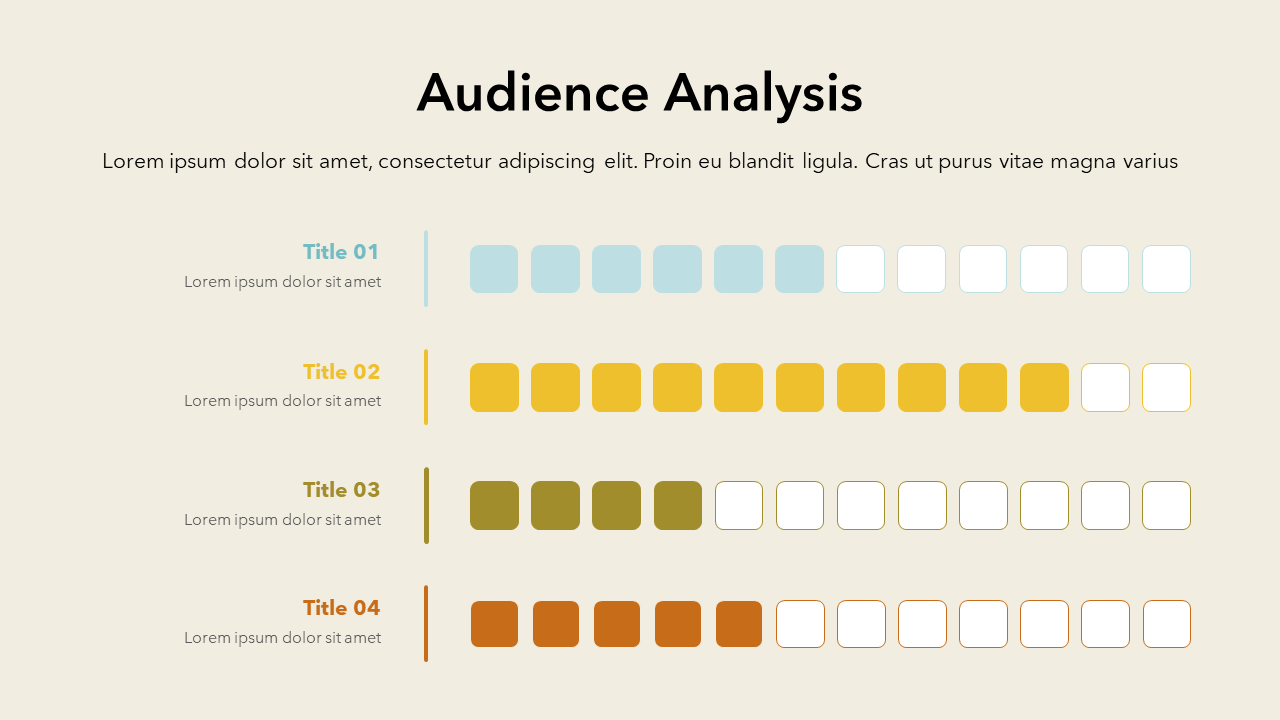
Task: Select the description text under Title 01
Action: pos(282,282)
